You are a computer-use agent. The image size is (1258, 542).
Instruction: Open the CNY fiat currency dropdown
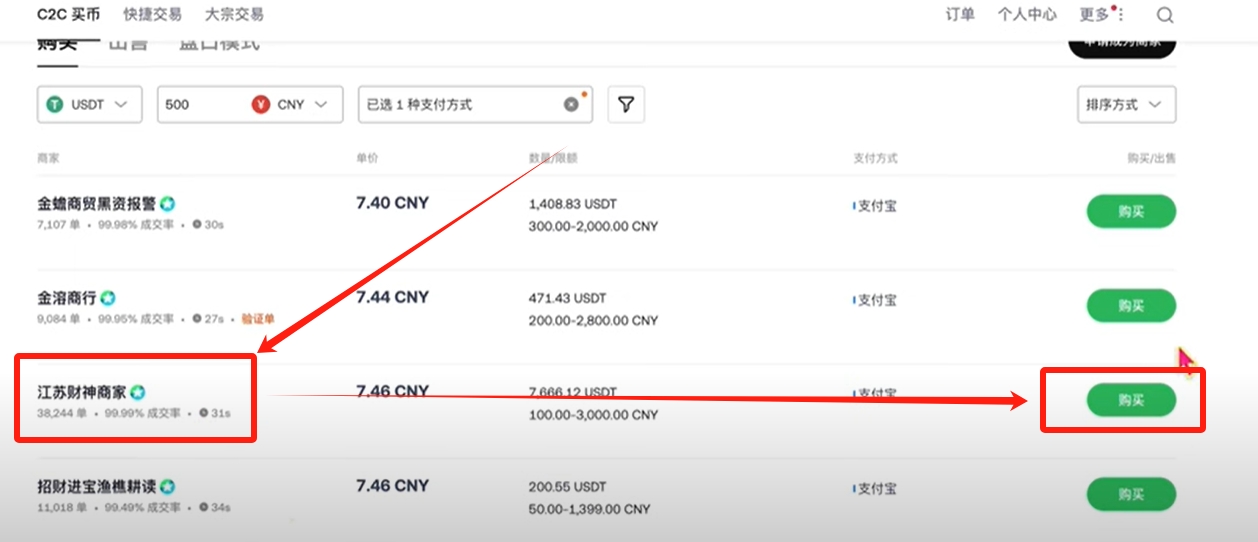[303, 104]
